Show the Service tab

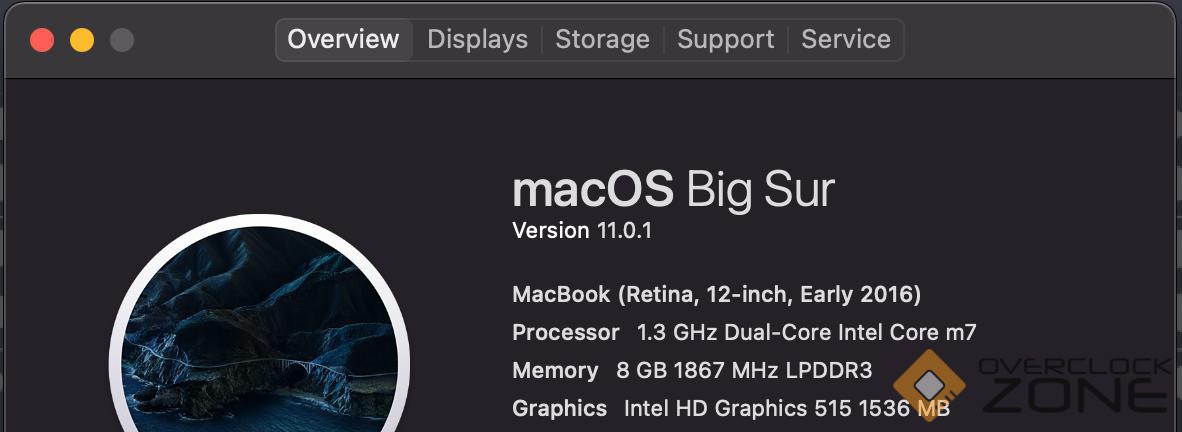[x=846, y=40]
